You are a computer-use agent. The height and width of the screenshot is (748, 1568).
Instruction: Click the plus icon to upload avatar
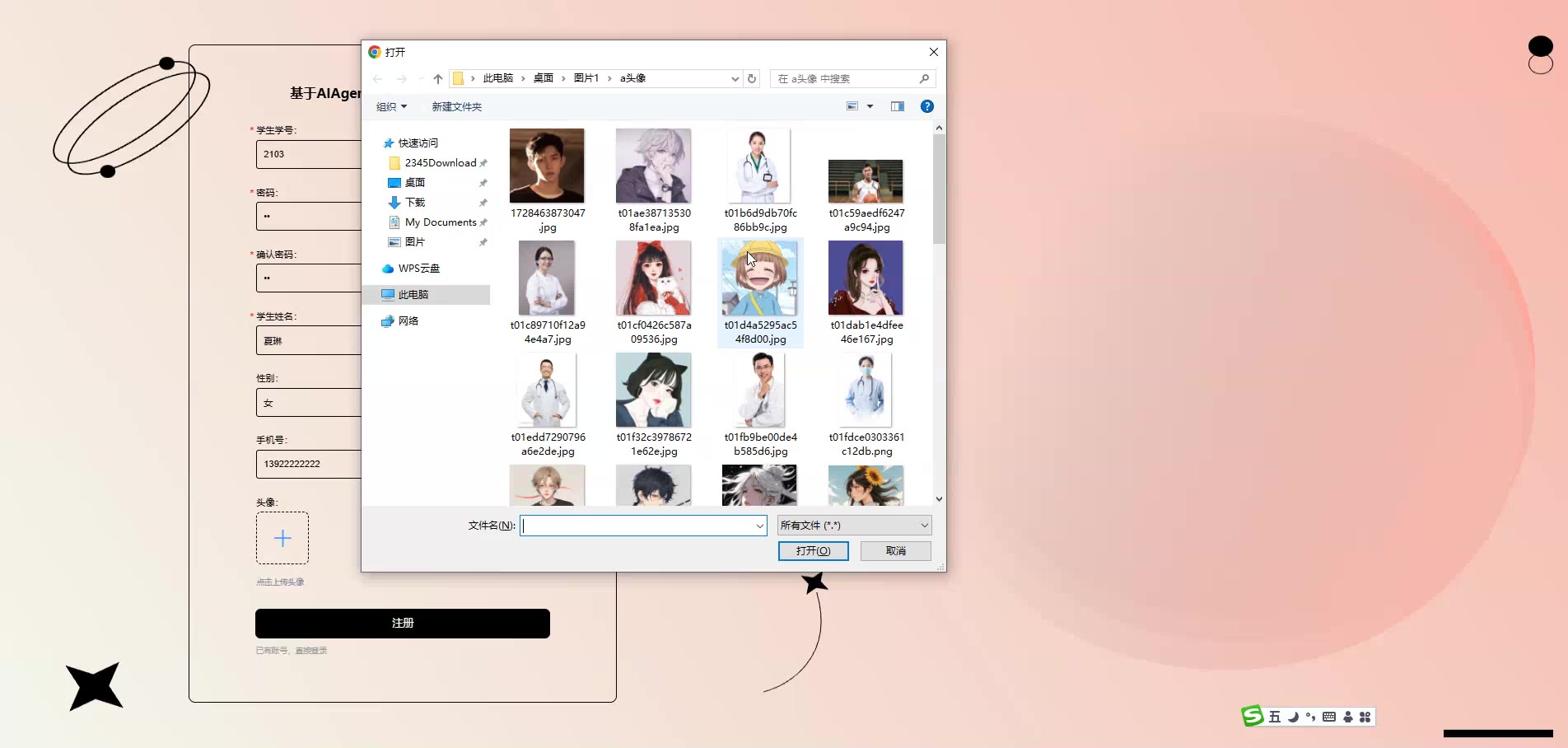coord(282,538)
